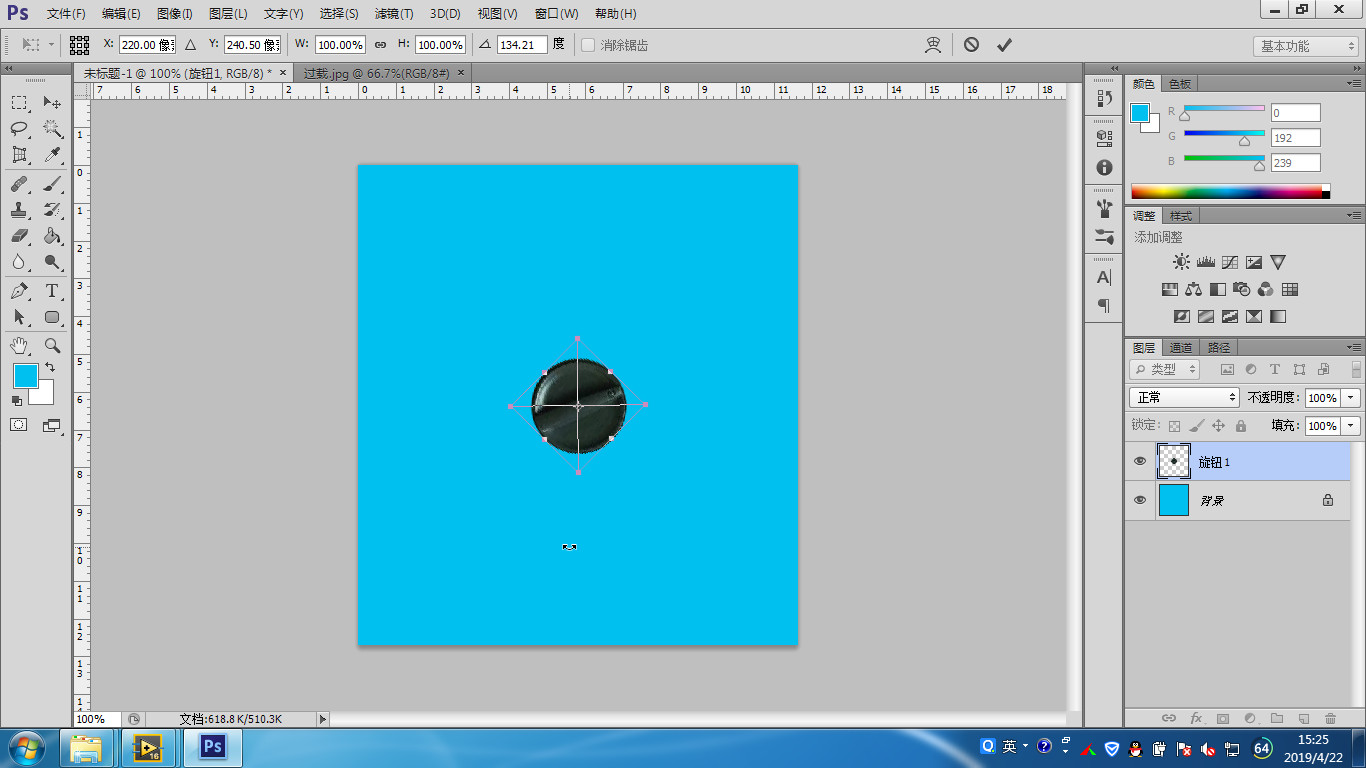This screenshot has width=1366, height=768.
Task: Select the Zoom tool
Action: 52,345
